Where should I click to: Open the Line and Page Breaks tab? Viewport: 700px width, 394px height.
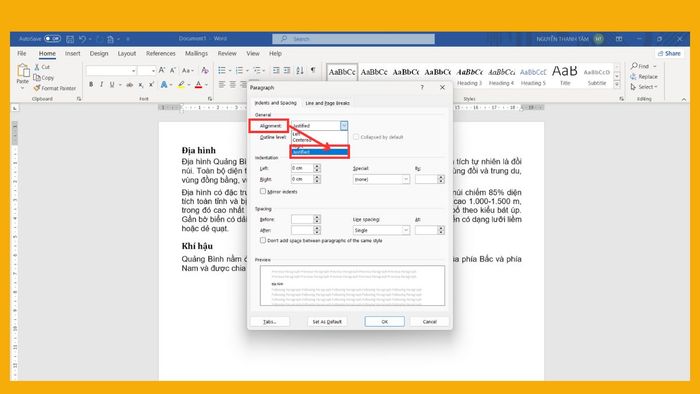tap(327, 103)
